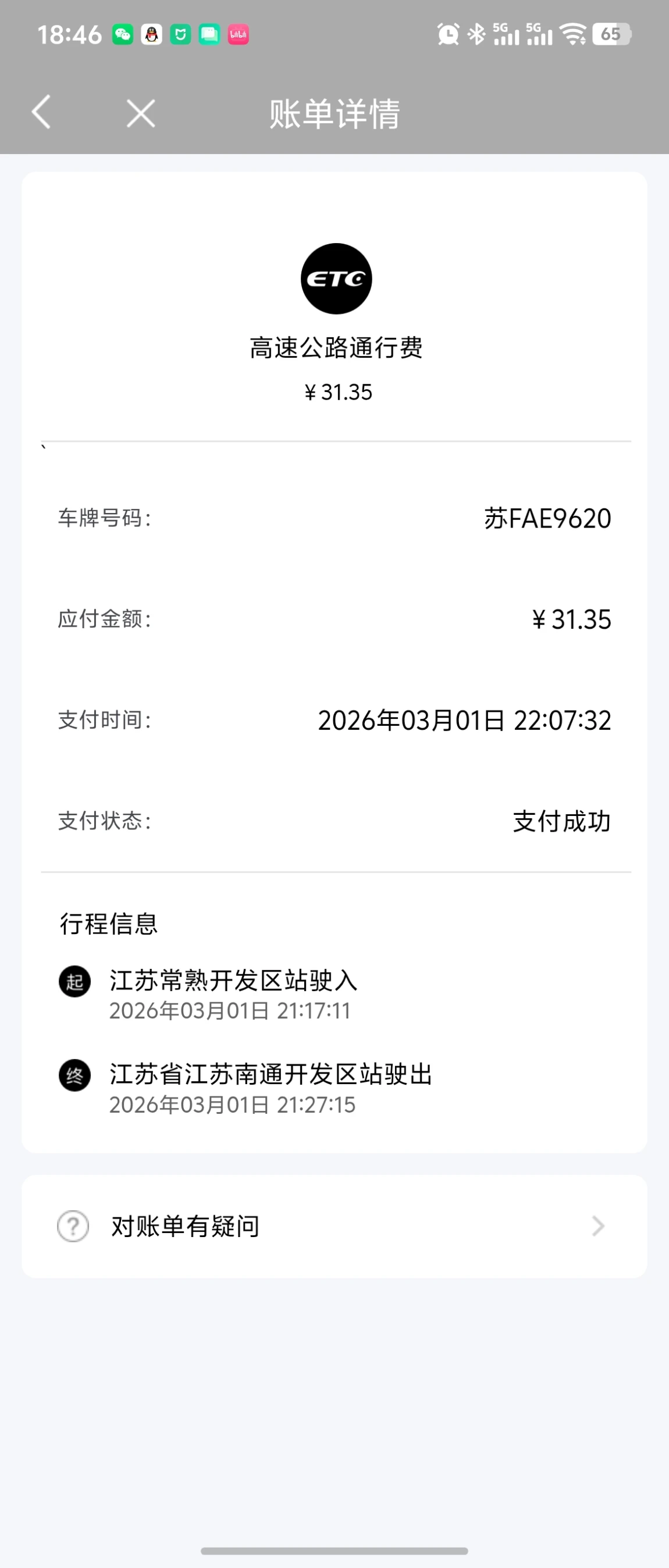Expand the chevron beside 对账单有疑问
The height and width of the screenshot is (1568, 669).
pyautogui.click(x=598, y=1226)
